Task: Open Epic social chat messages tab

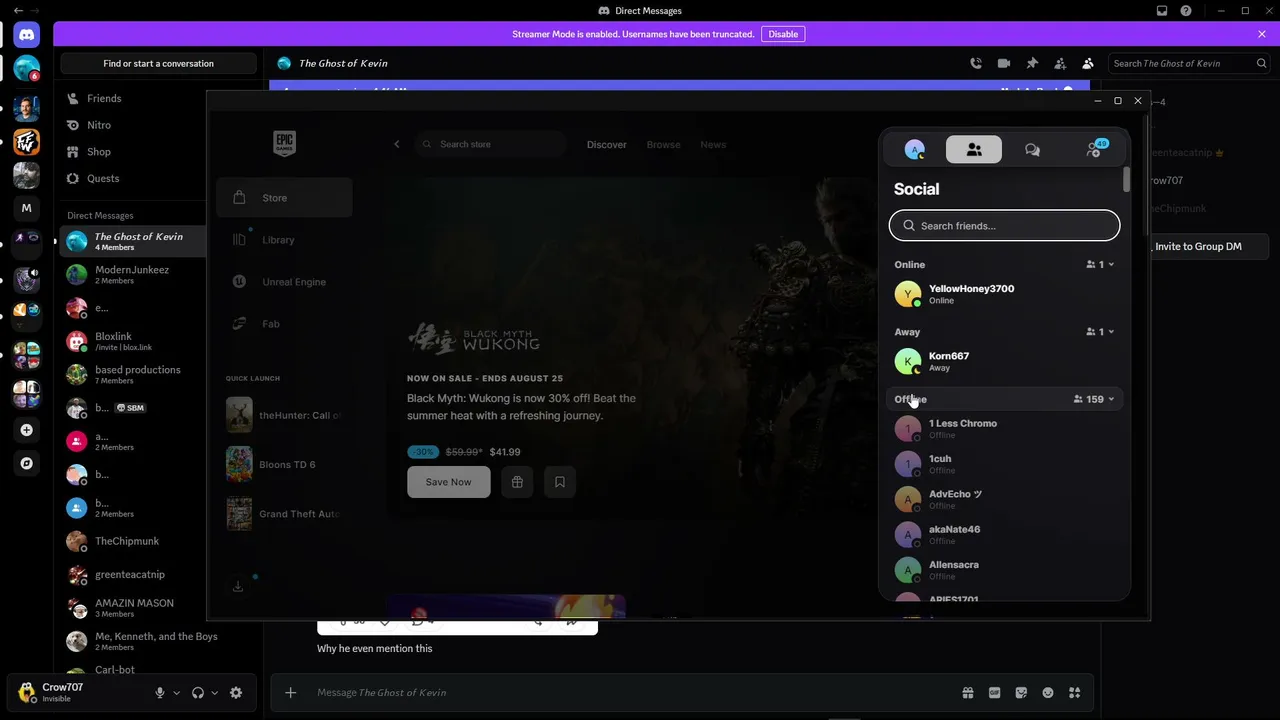Action: (x=1032, y=150)
